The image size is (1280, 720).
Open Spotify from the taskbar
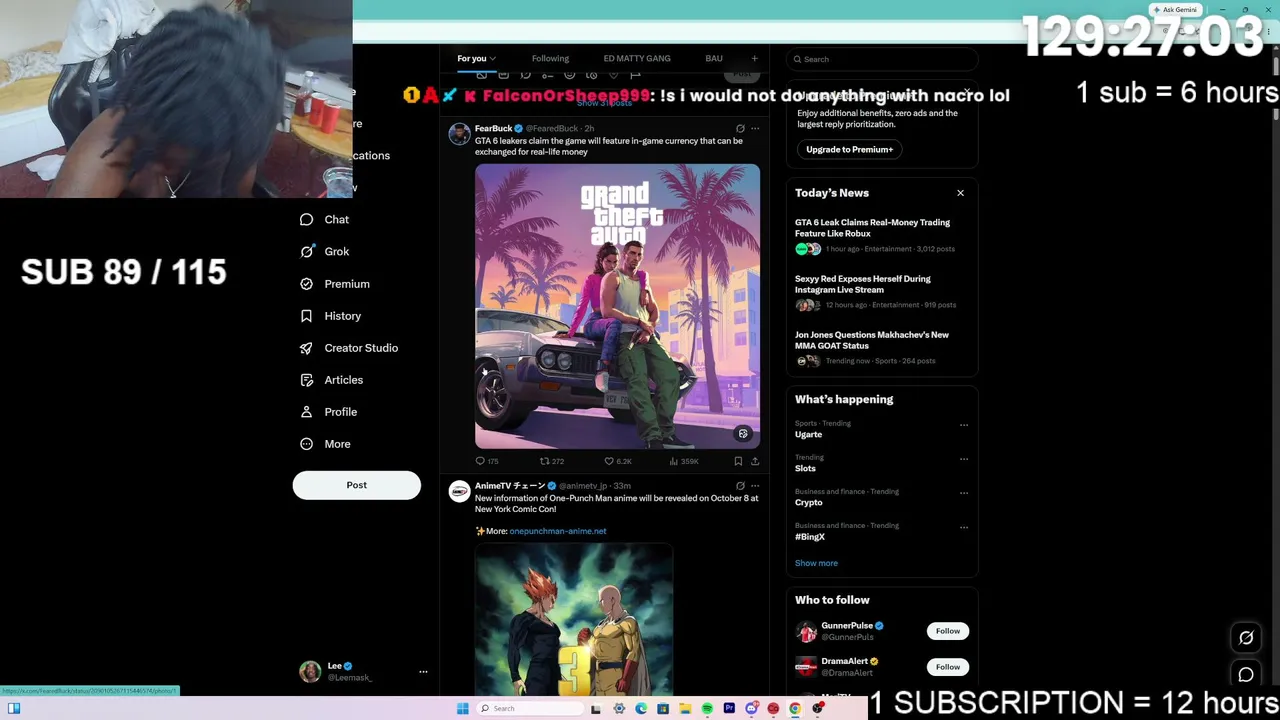tap(707, 709)
